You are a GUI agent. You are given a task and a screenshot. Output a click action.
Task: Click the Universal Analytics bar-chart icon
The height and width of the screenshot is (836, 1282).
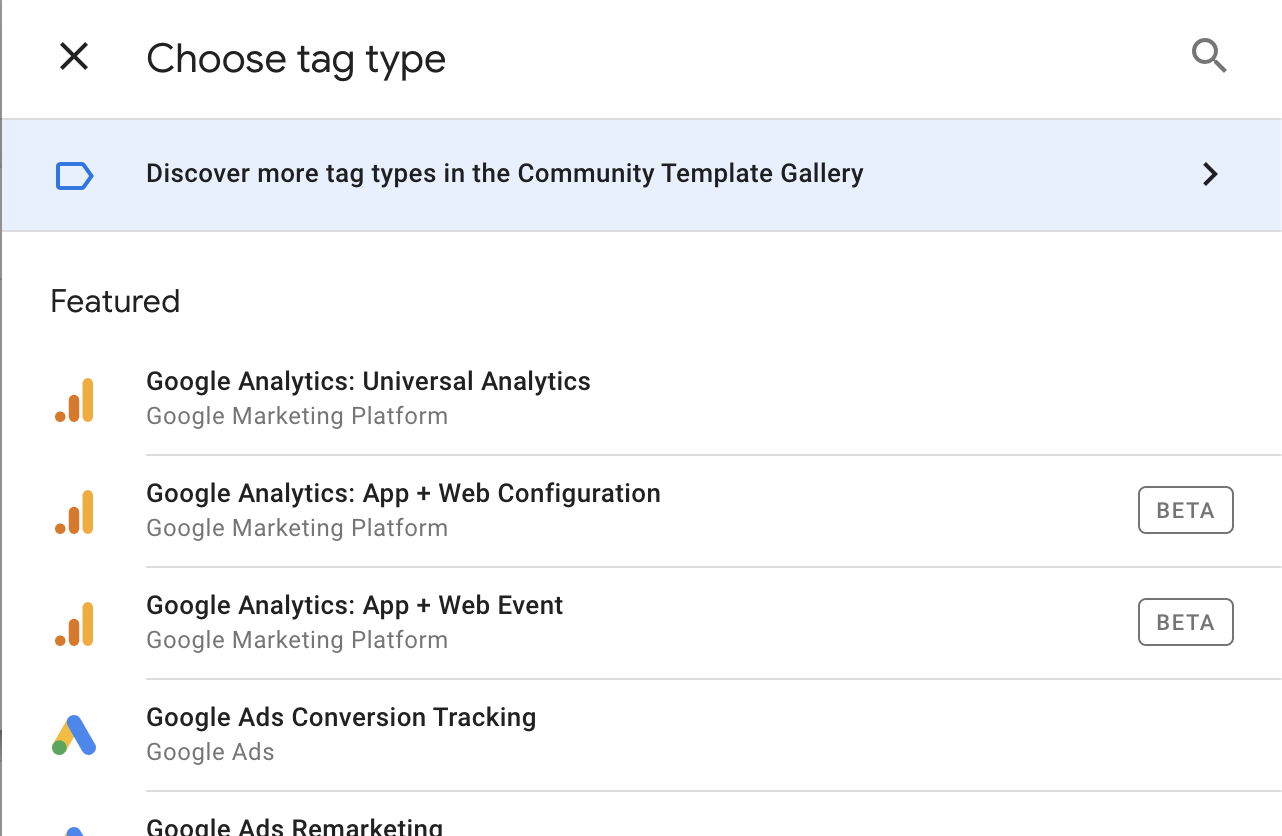point(75,400)
